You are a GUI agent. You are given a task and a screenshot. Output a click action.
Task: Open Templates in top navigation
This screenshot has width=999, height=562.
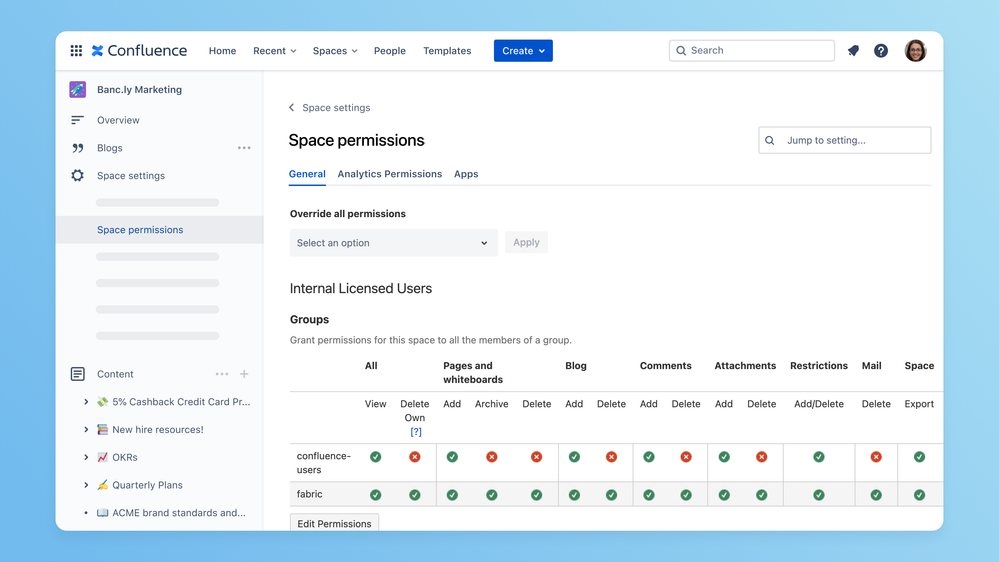coord(447,50)
